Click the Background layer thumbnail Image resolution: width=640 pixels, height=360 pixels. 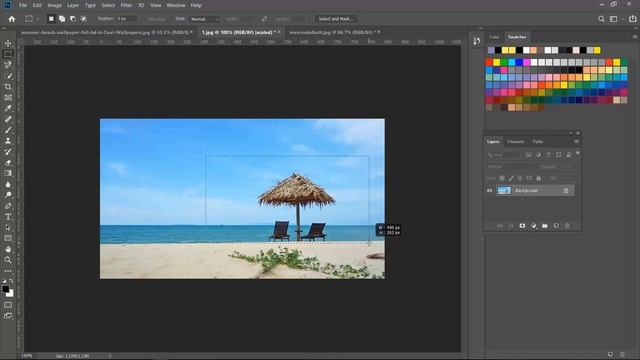click(504, 191)
